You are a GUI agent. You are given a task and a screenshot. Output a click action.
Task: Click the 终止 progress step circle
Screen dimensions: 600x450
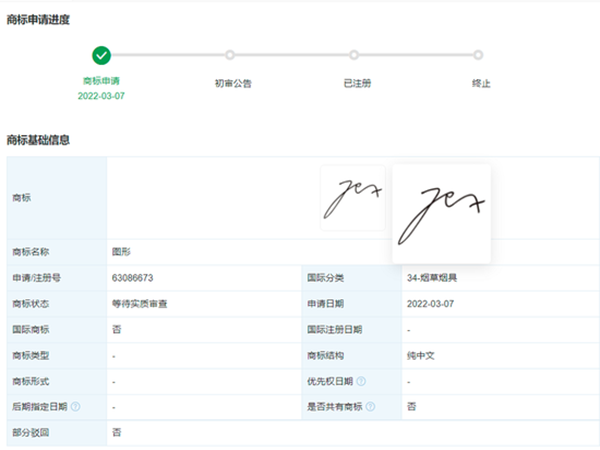(x=479, y=56)
